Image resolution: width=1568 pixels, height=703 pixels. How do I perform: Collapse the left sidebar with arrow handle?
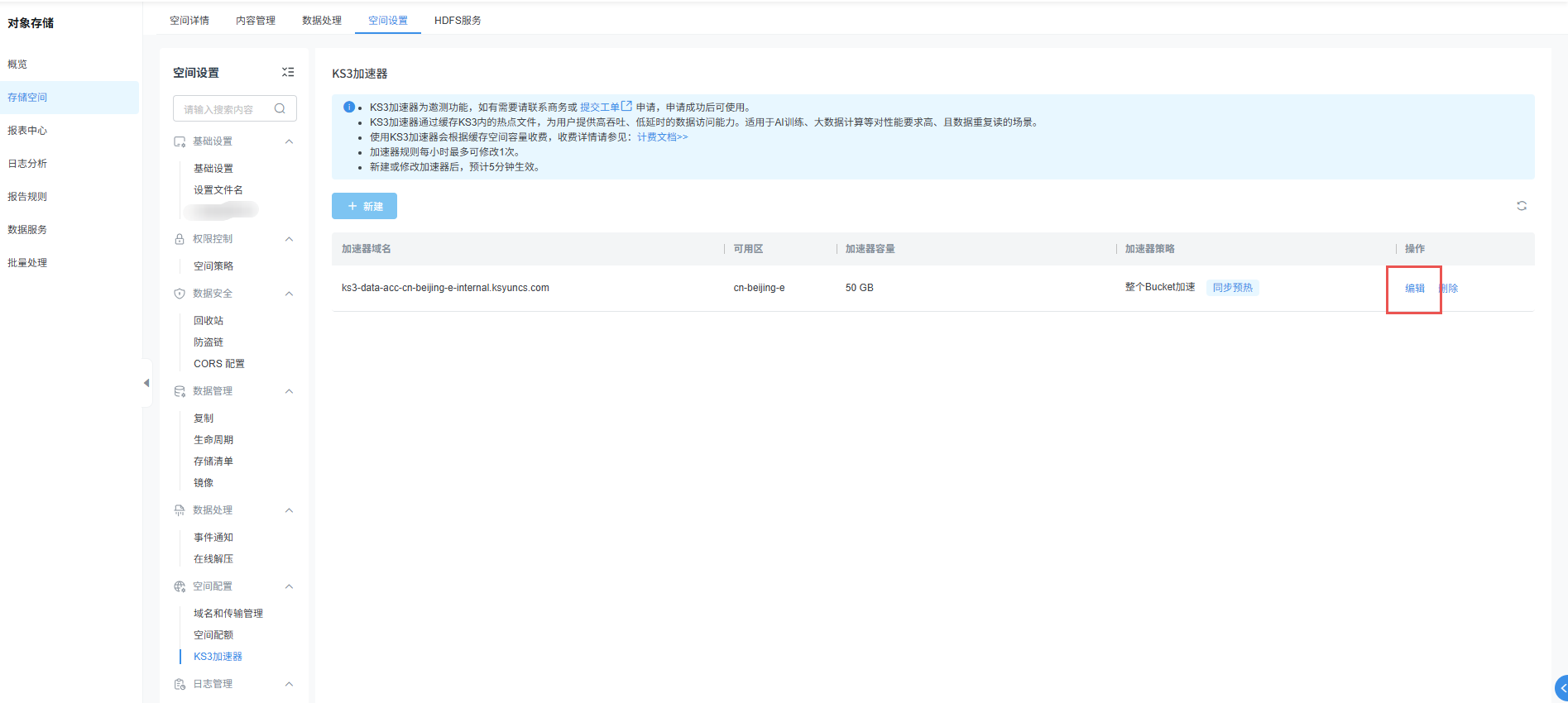click(146, 383)
